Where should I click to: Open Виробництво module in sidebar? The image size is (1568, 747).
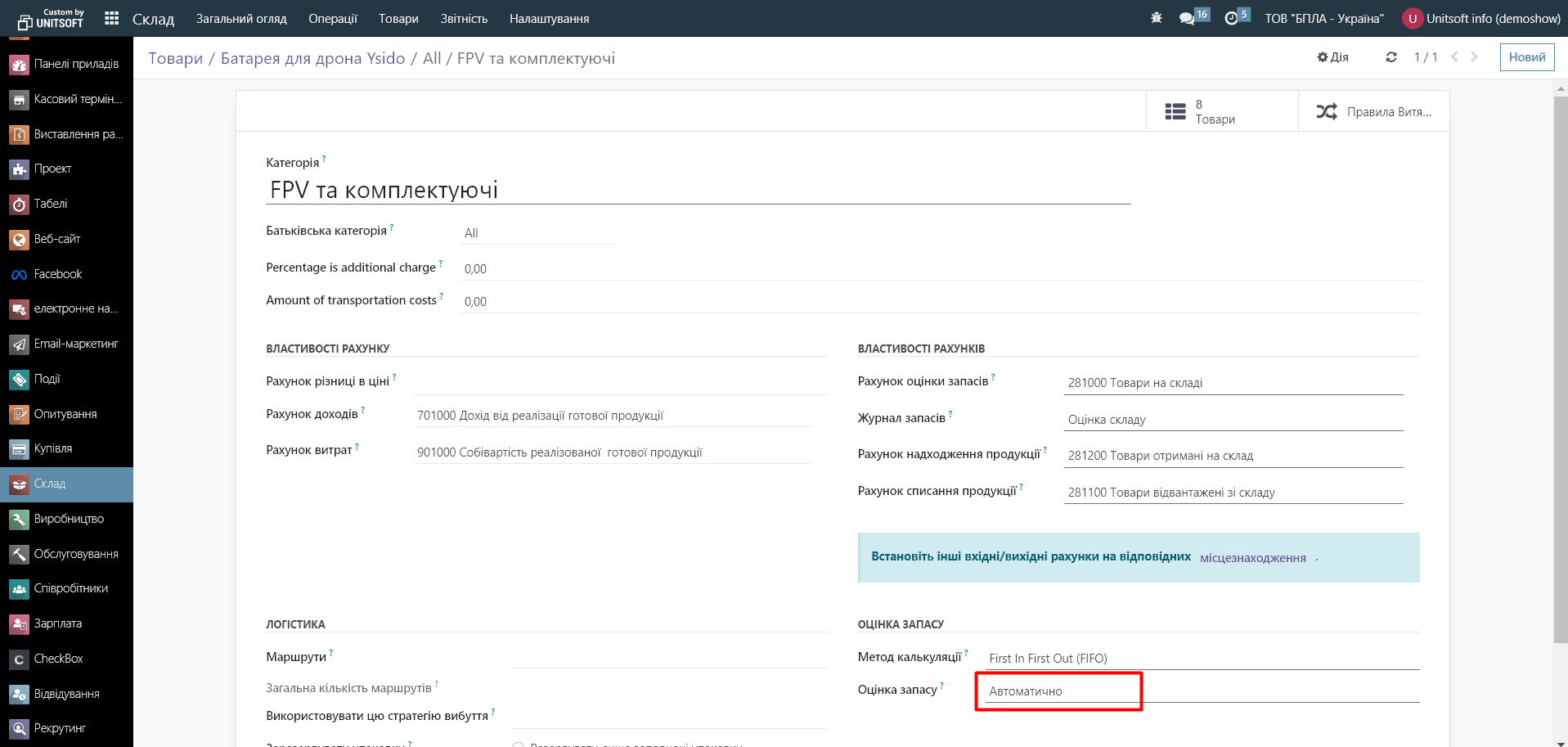[x=69, y=519]
